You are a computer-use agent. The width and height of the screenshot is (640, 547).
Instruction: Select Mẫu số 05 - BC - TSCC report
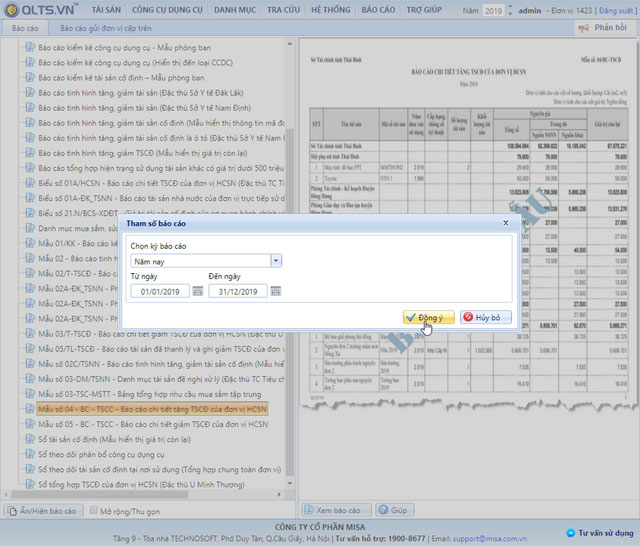153,425
